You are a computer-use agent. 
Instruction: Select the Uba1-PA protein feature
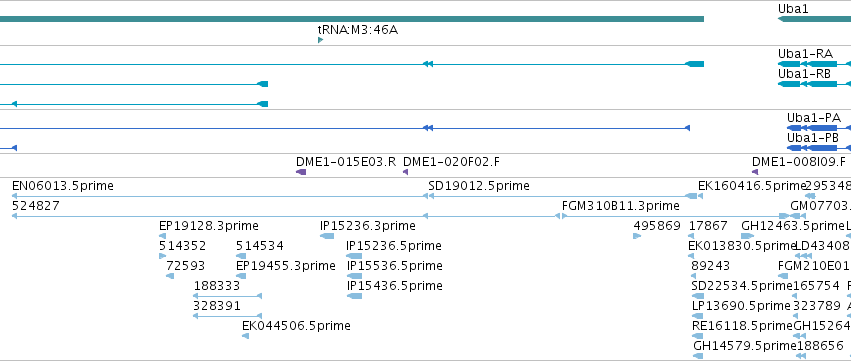click(819, 128)
